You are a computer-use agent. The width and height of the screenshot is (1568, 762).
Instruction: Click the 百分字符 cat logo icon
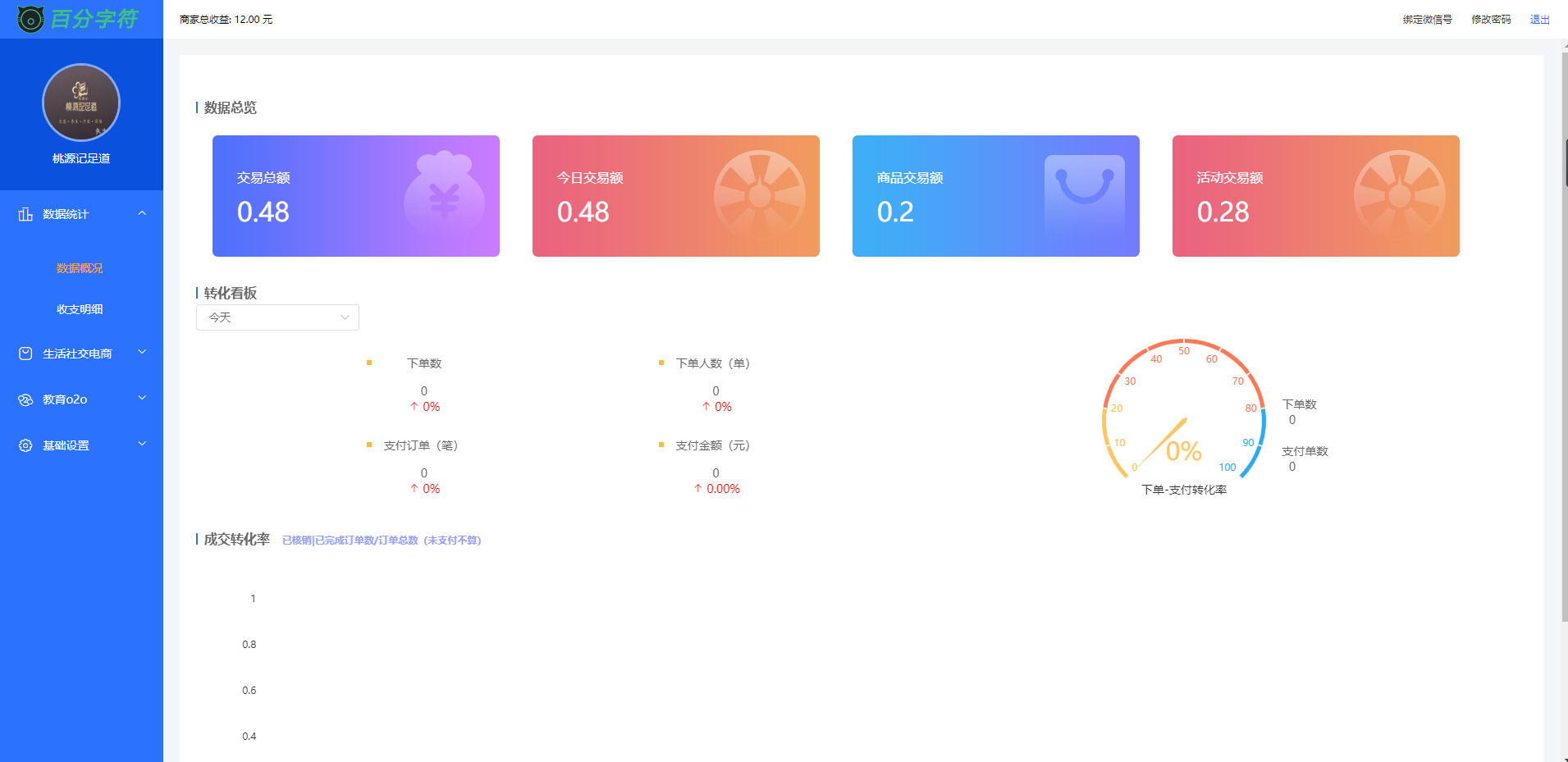(30, 19)
